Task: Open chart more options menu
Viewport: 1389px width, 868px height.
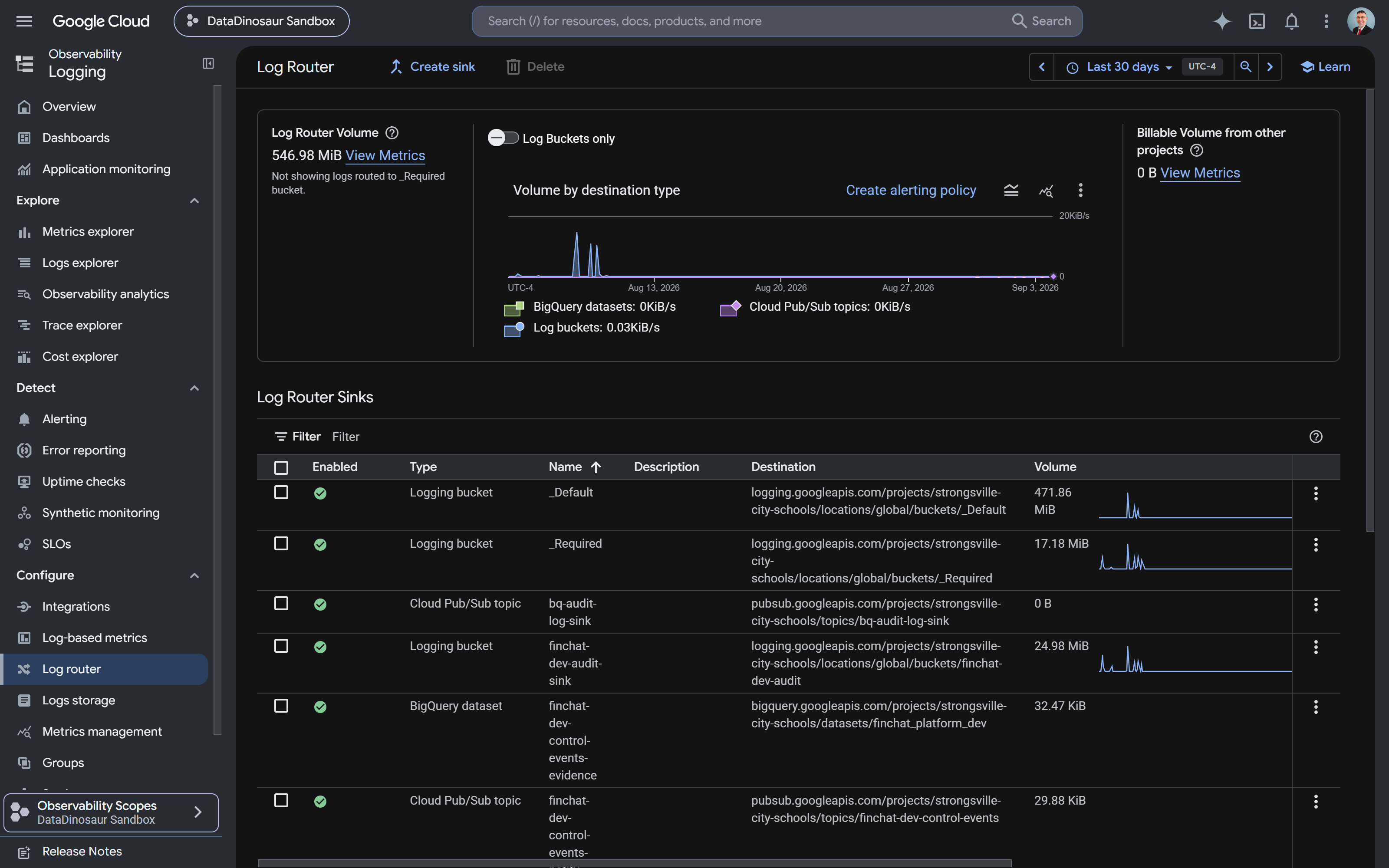Action: pos(1081,190)
